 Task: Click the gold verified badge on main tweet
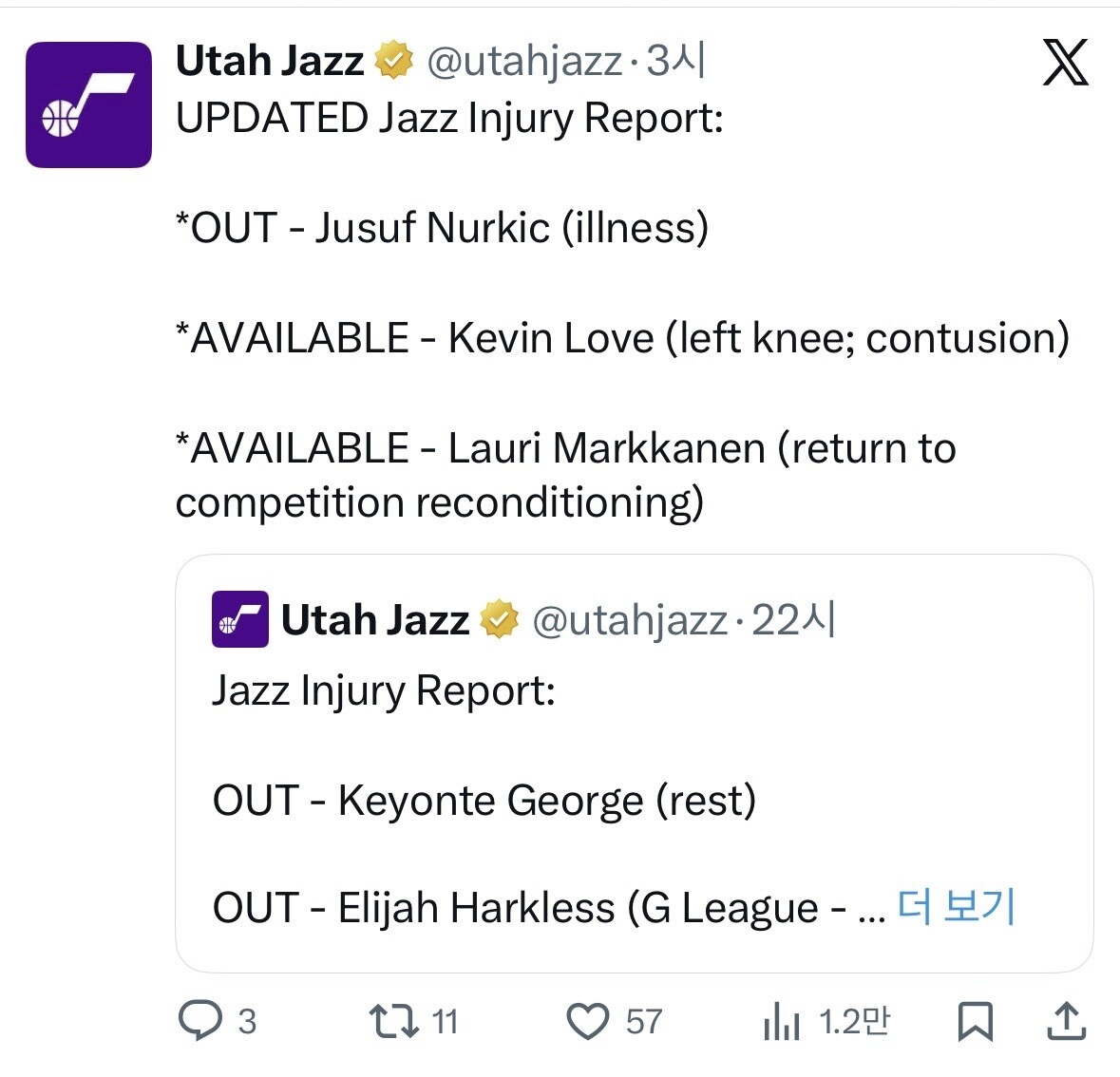click(x=393, y=62)
